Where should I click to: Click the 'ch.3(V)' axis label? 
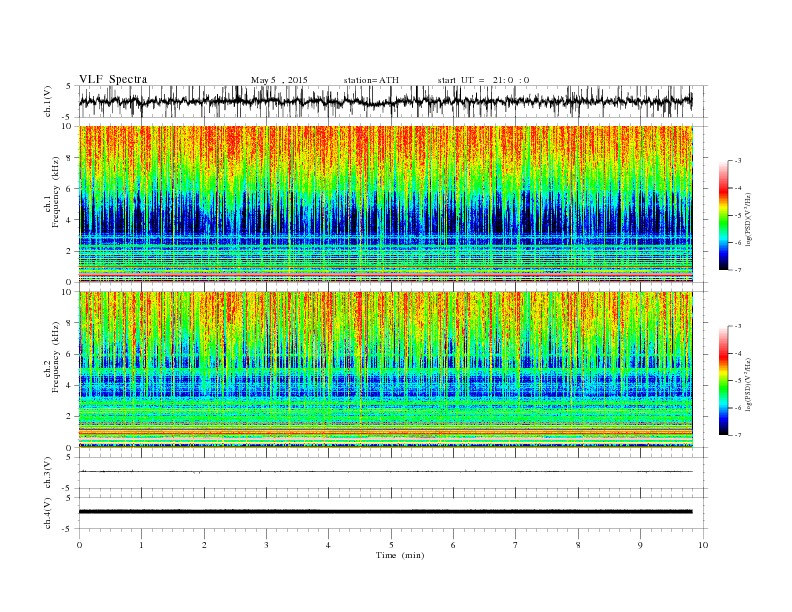pyautogui.click(x=48, y=473)
